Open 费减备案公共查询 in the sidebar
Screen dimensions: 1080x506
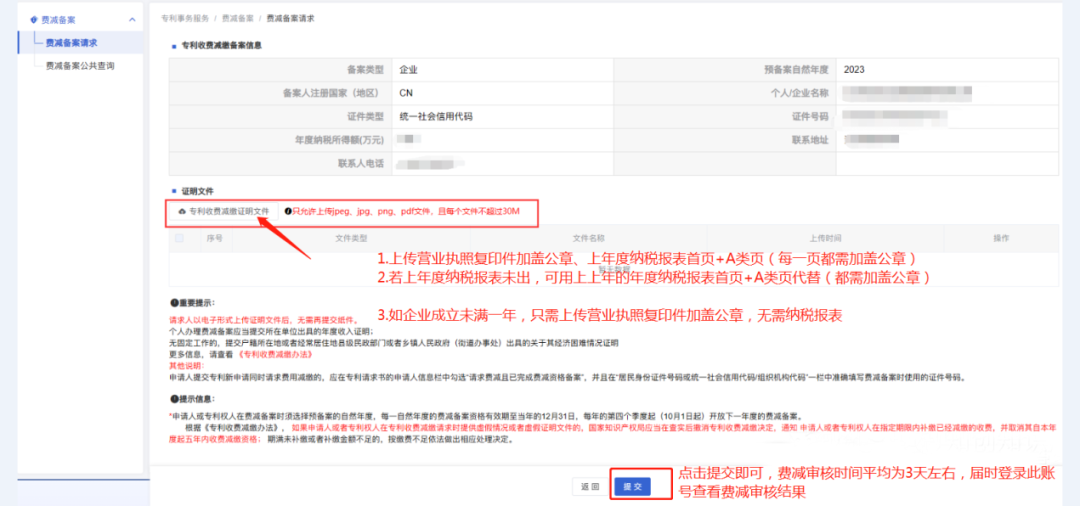(x=79, y=66)
